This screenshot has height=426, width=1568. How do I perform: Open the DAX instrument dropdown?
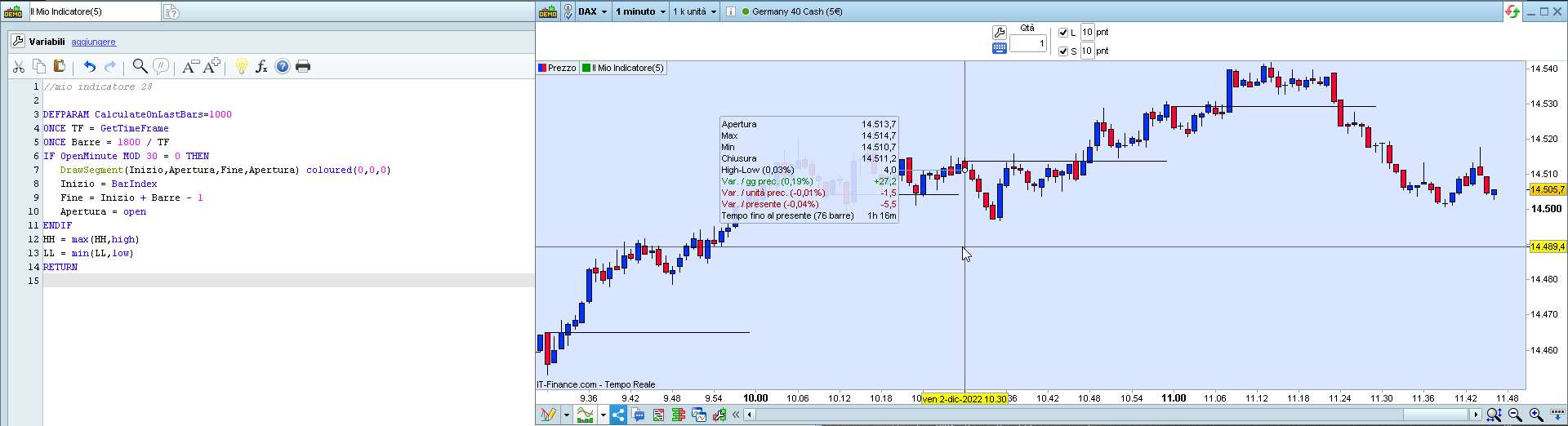point(593,11)
